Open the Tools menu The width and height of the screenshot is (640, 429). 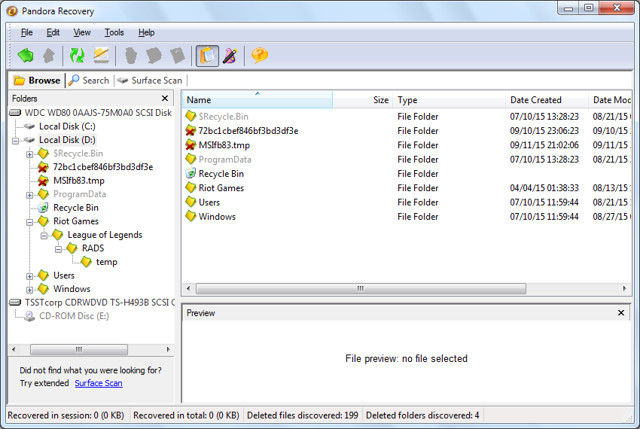114,32
